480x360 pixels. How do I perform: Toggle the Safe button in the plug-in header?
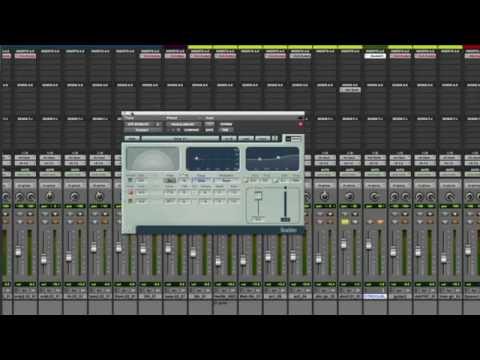coord(209,130)
